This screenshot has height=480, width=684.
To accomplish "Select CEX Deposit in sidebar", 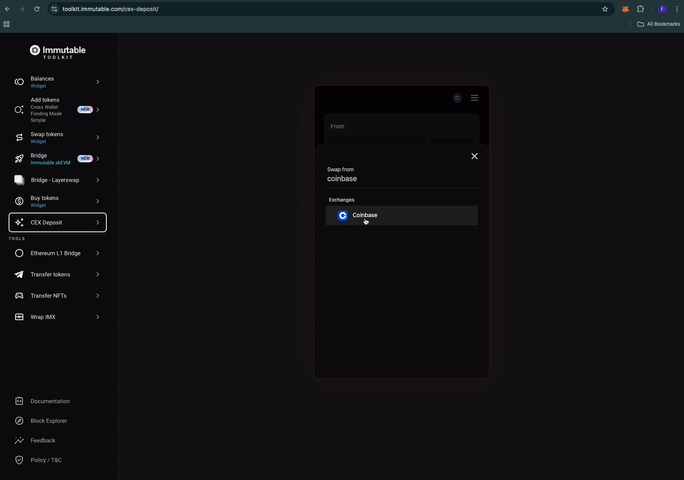I will click(58, 223).
